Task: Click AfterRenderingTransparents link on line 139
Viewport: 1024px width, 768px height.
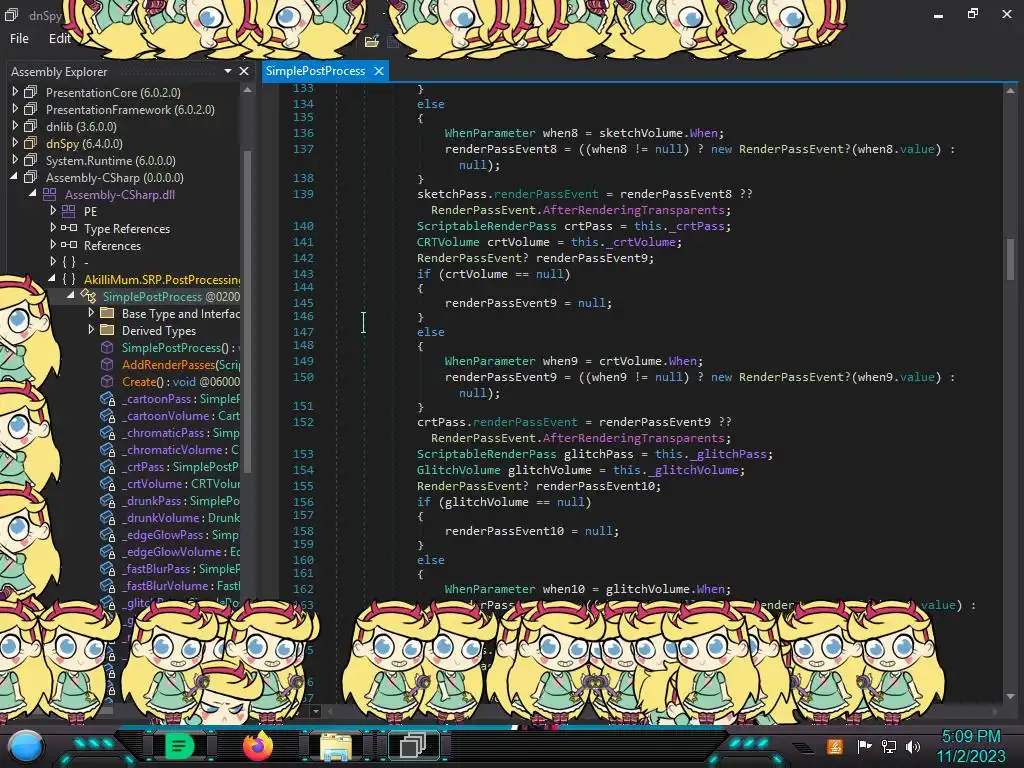Action: pos(633,210)
